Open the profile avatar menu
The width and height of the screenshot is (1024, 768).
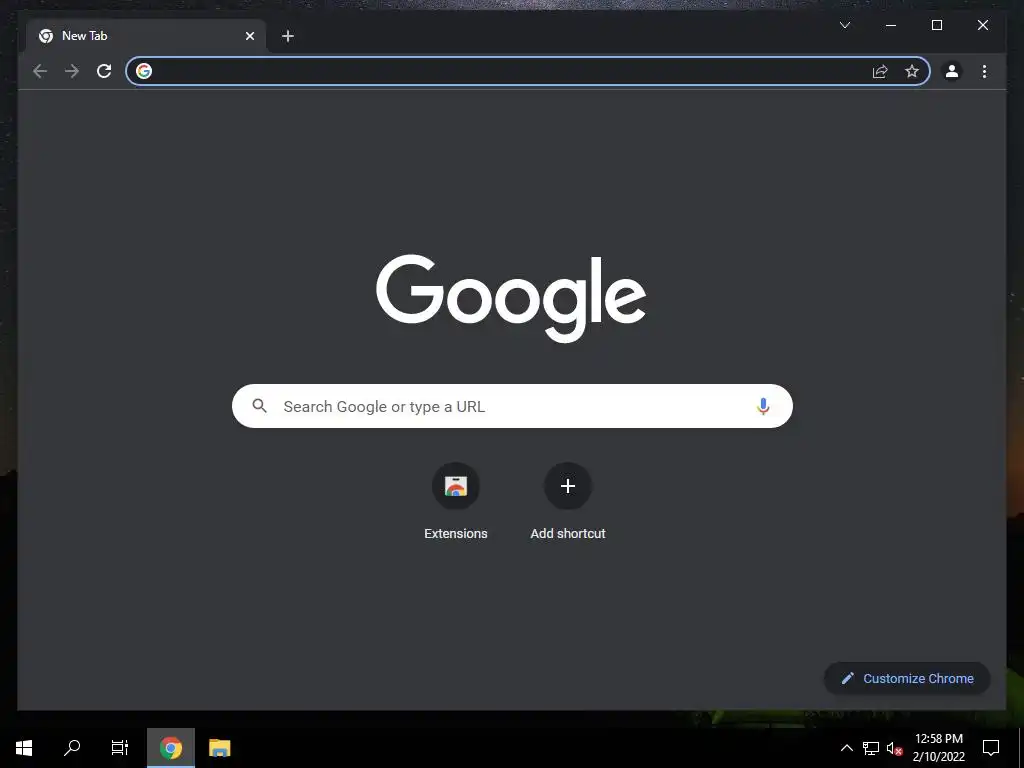952,71
